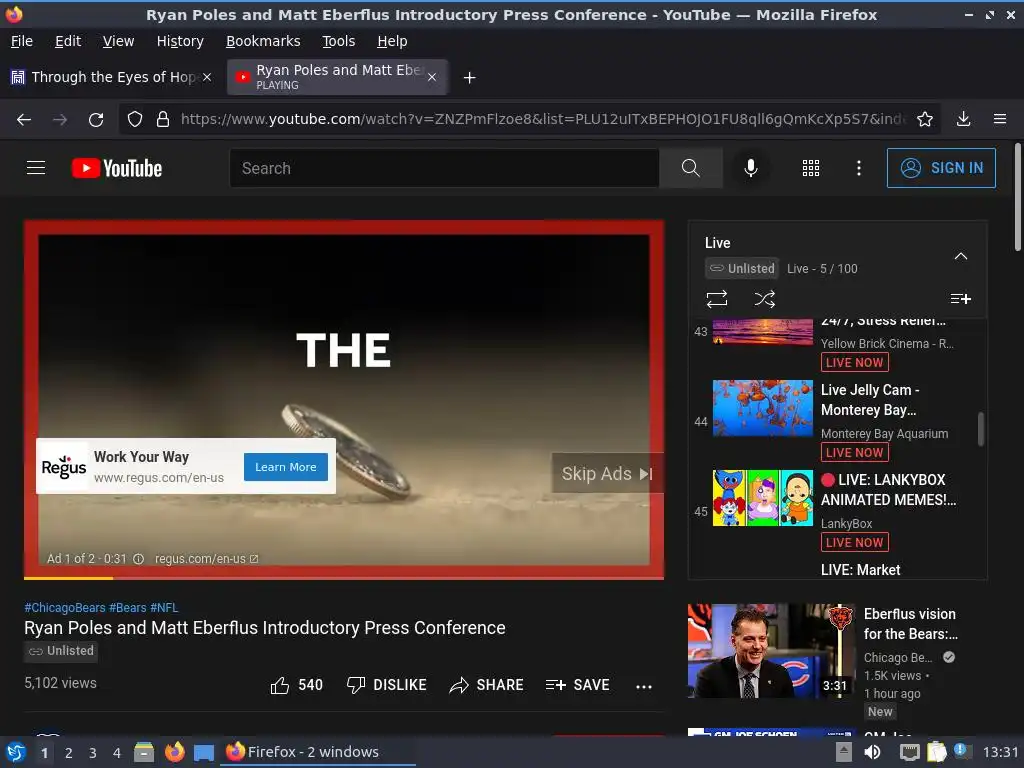Open the clipboard manager tray icon
The width and height of the screenshot is (1024, 768).
point(936,752)
